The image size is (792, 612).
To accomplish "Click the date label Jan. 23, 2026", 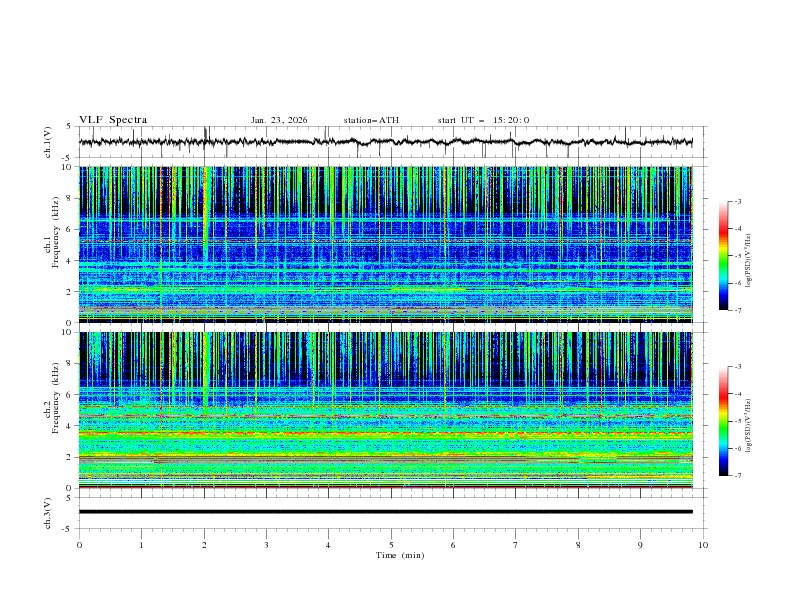I will coord(279,120).
